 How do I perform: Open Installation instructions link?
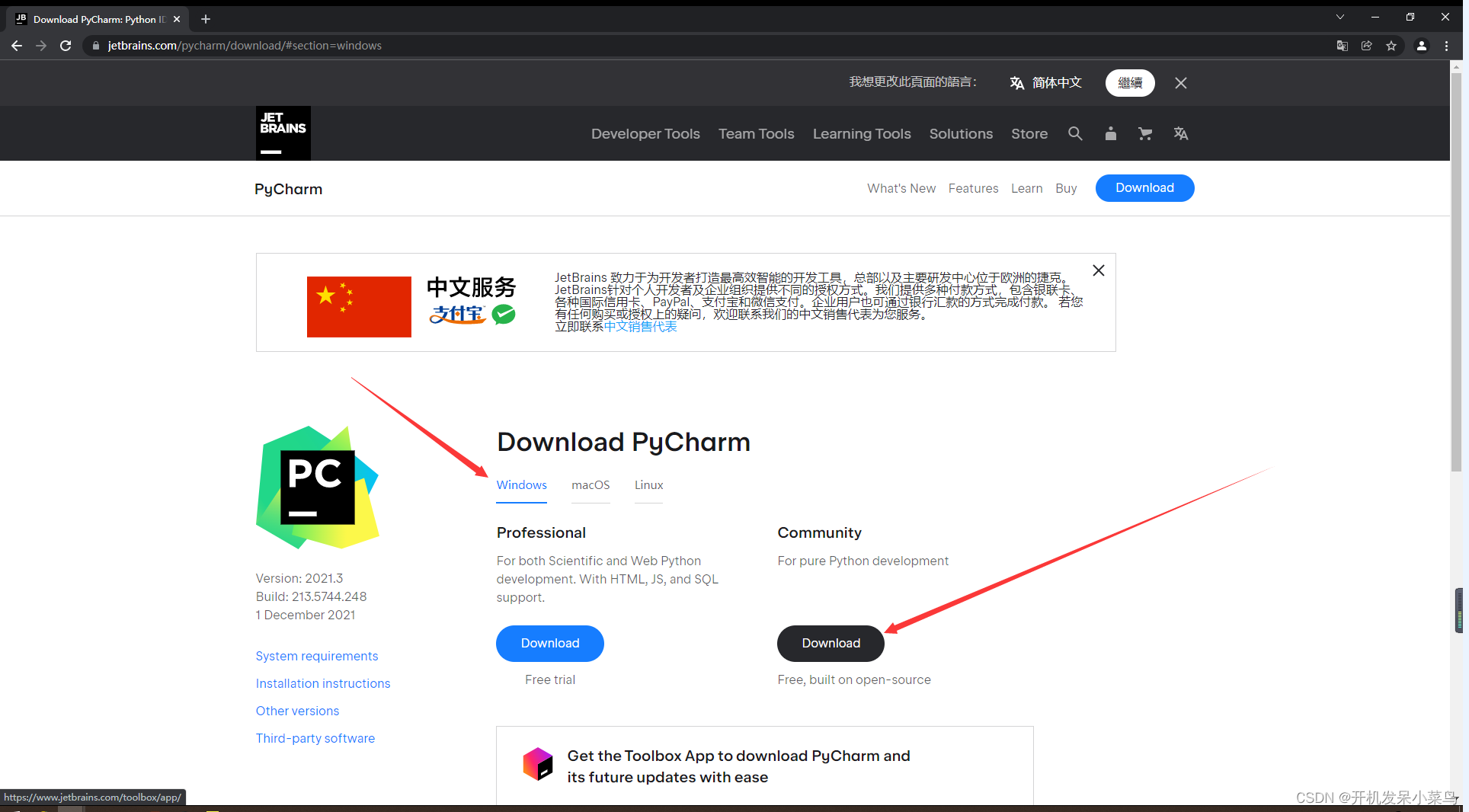(323, 683)
